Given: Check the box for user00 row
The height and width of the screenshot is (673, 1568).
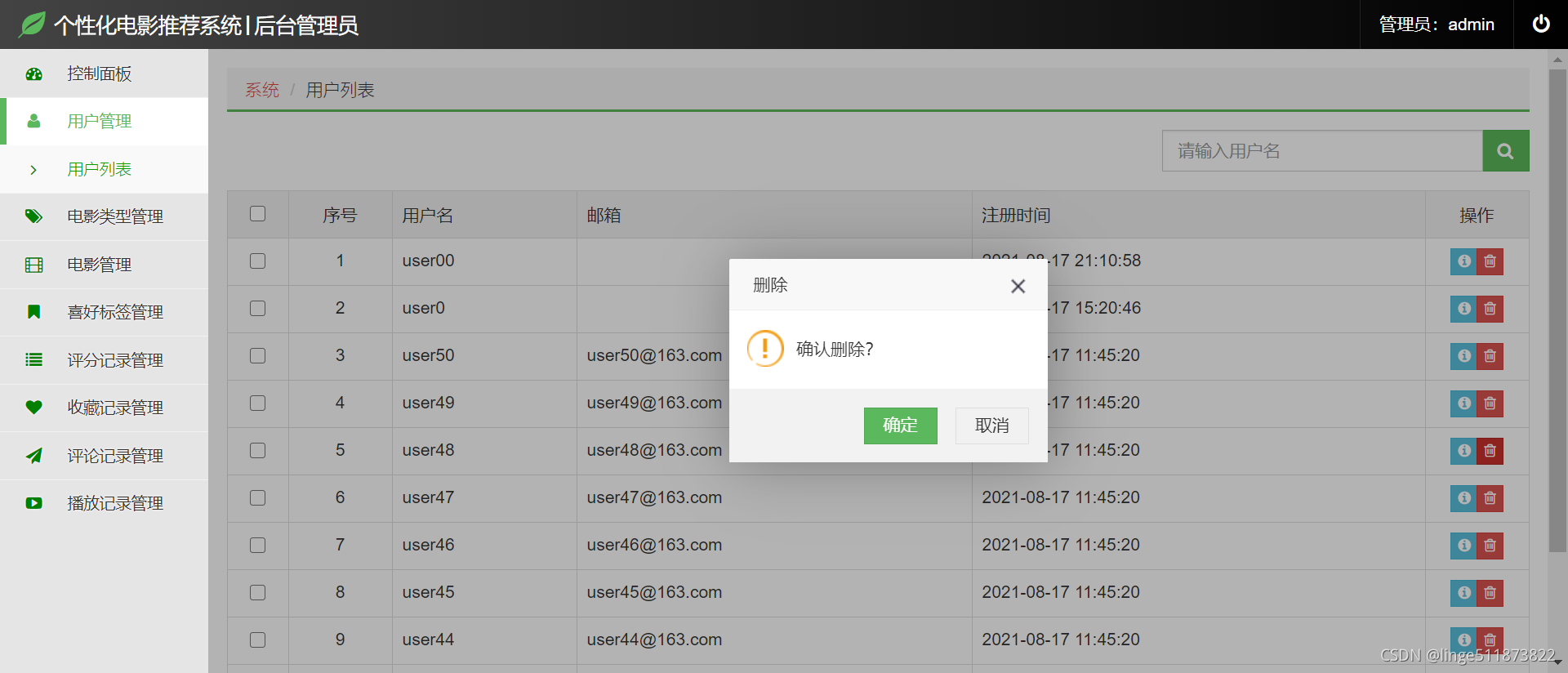Looking at the screenshot, I should coord(258,261).
